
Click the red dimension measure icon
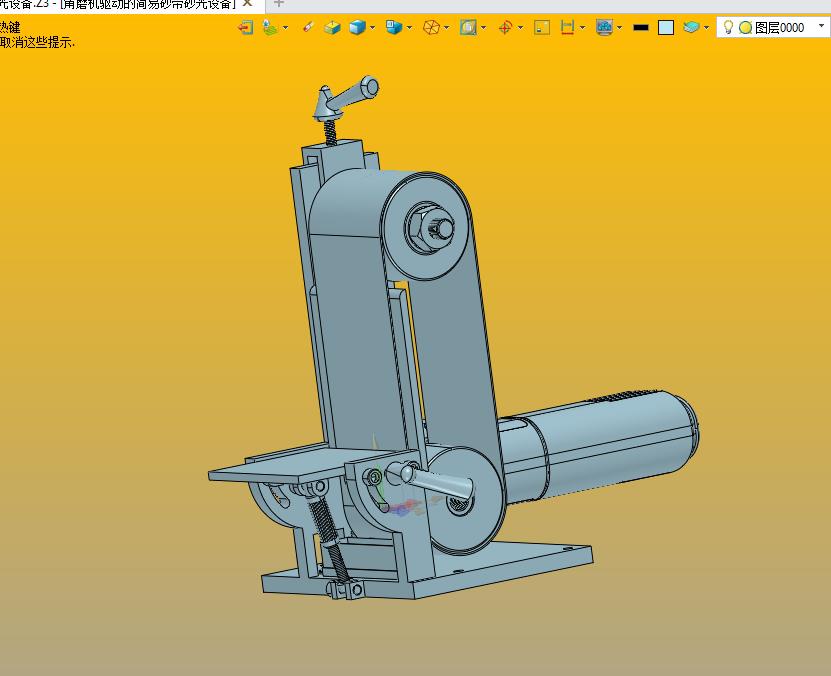(568, 27)
